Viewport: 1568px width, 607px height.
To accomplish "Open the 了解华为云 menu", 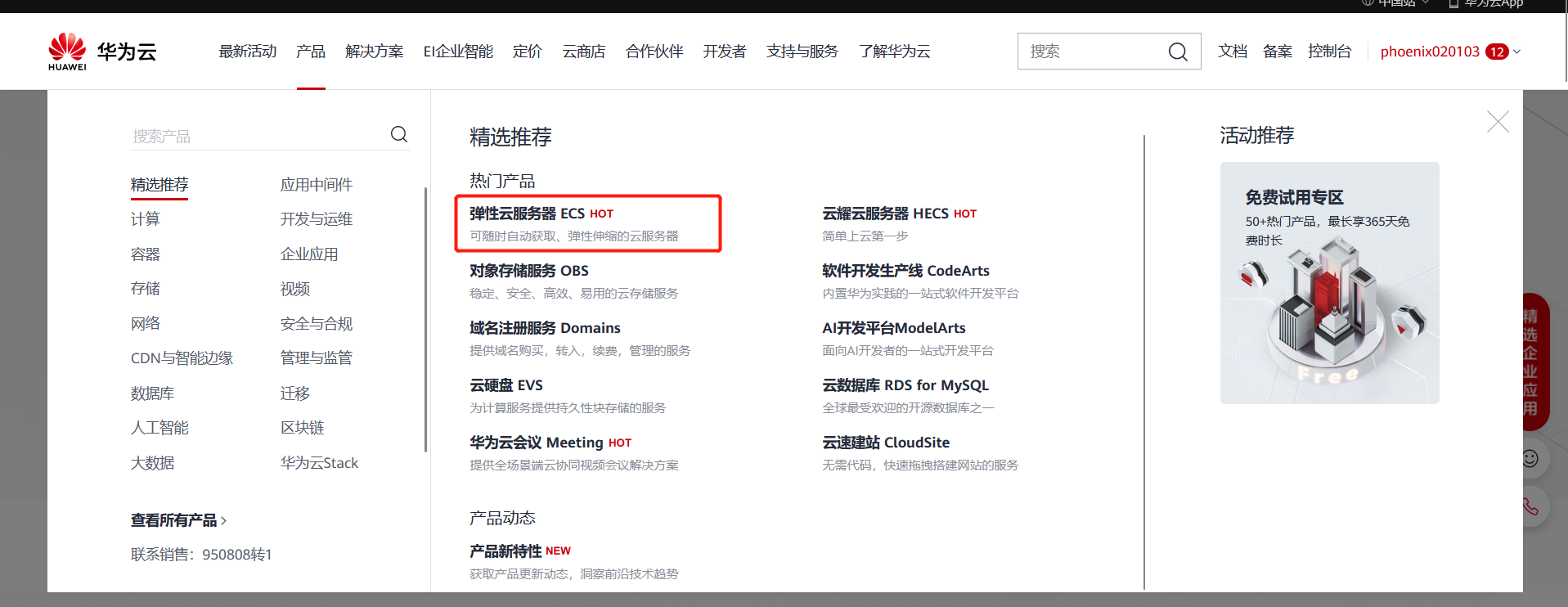I will [895, 52].
